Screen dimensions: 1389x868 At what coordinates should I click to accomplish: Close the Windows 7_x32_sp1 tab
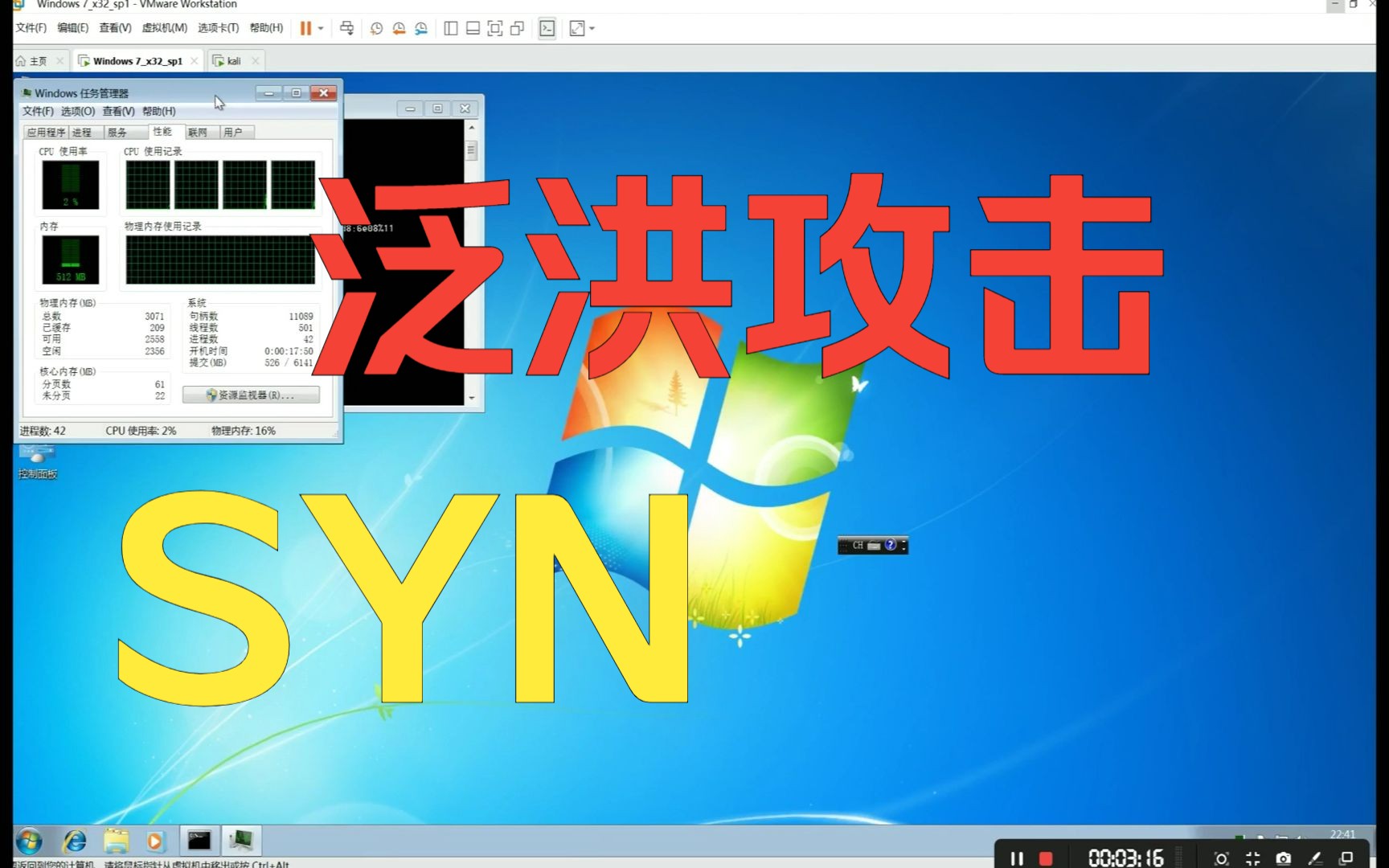coord(195,61)
